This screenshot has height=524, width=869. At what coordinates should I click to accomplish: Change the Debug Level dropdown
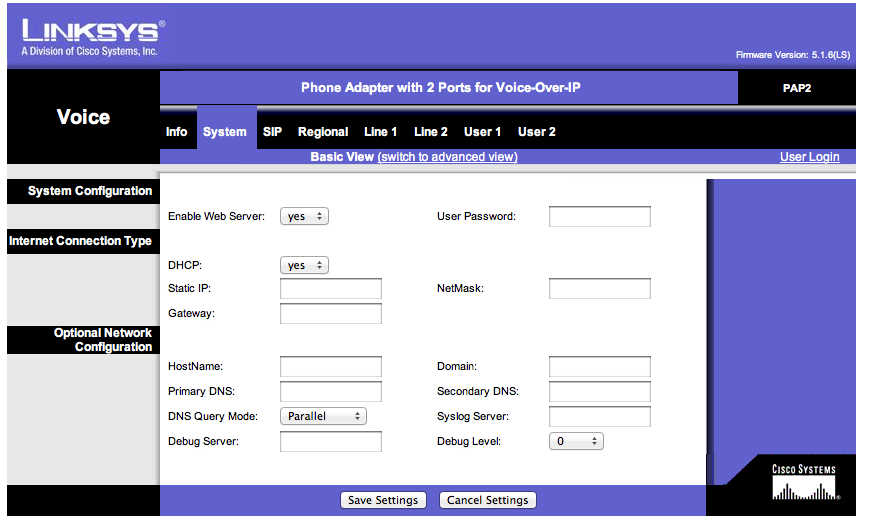[x=576, y=441]
